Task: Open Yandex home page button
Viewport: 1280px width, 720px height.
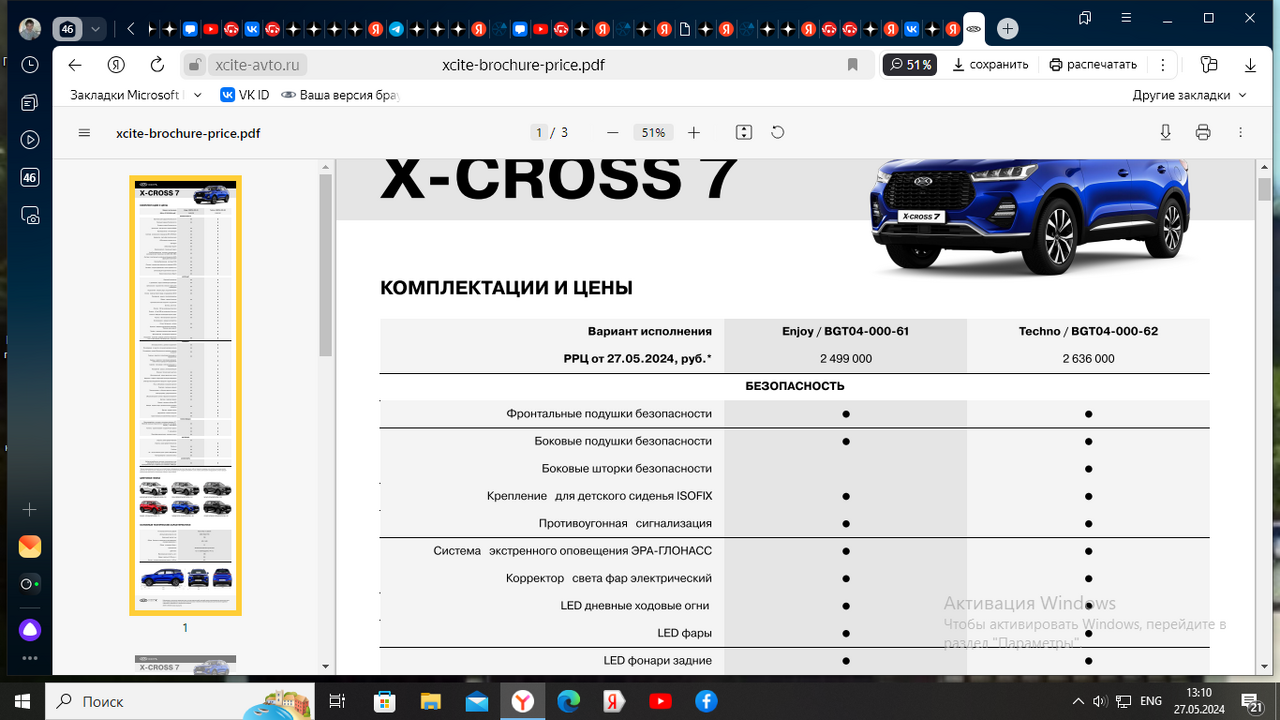Action: coord(116,65)
